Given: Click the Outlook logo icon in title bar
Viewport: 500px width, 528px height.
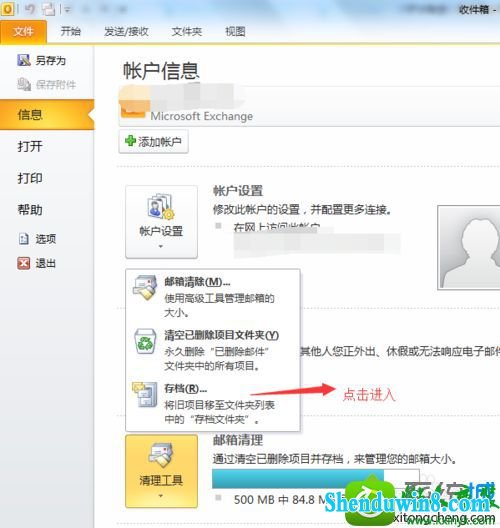Looking at the screenshot, I should [7, 9].
